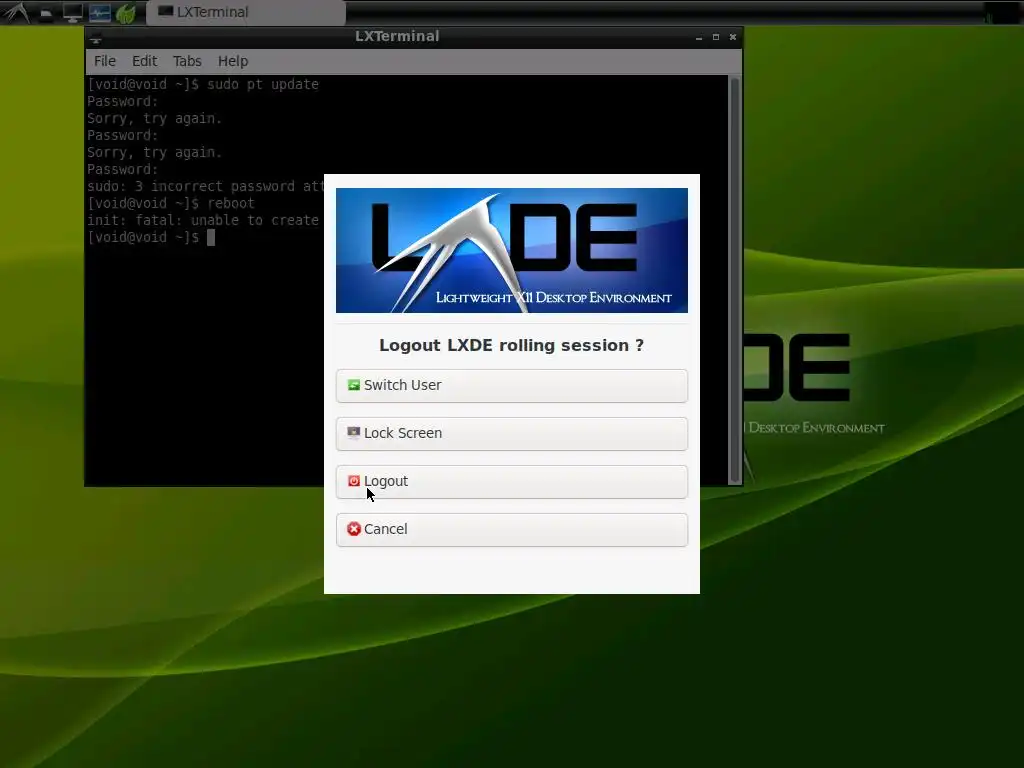This screenshot has height=768, width=1024.
Task: Close the LXTerminal window
Action: click(x=733, y=37)
